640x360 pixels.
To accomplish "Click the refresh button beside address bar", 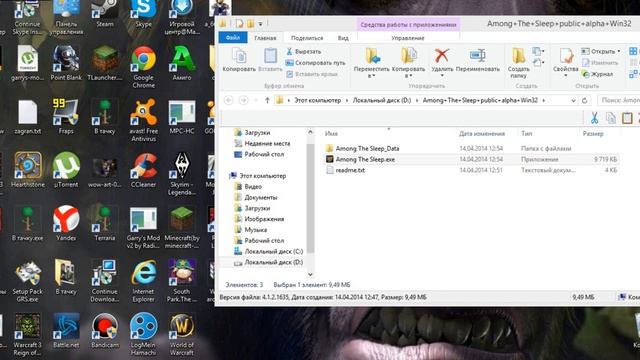I will [584, 100].
